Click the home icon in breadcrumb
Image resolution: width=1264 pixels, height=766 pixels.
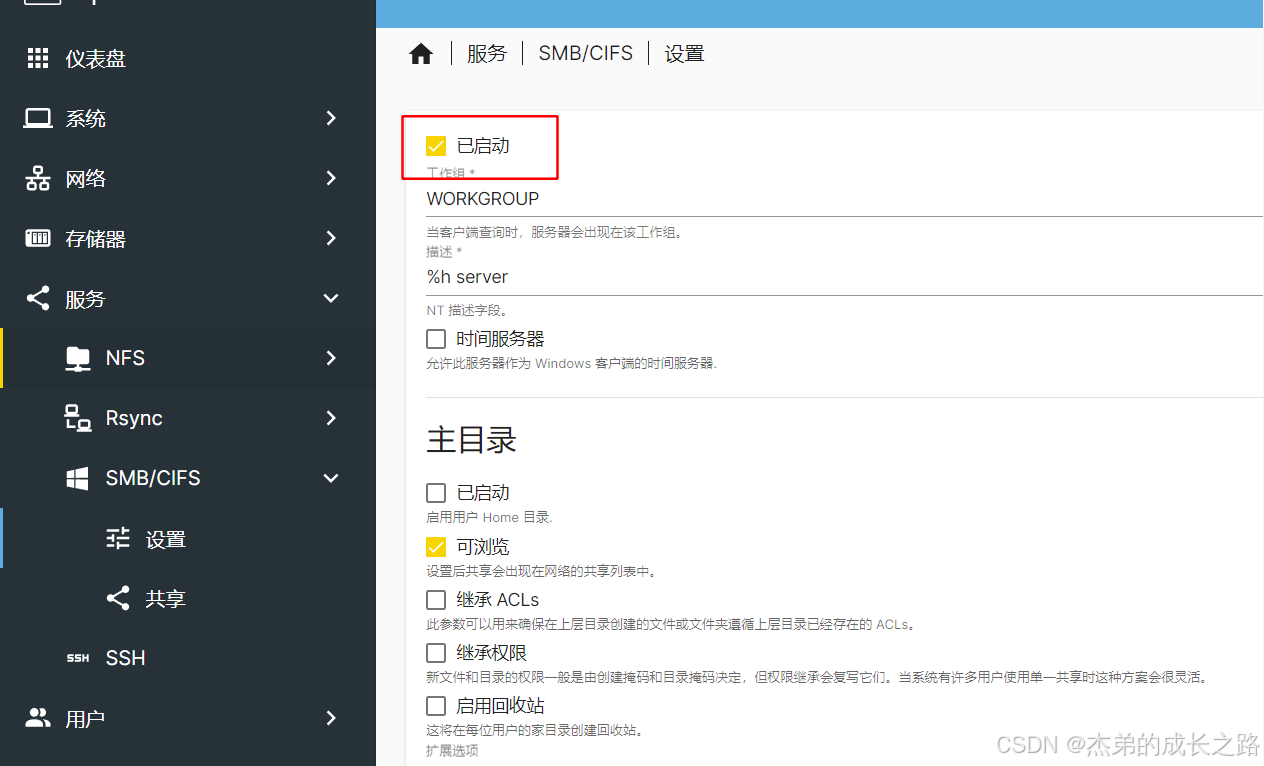coord(421,54)
